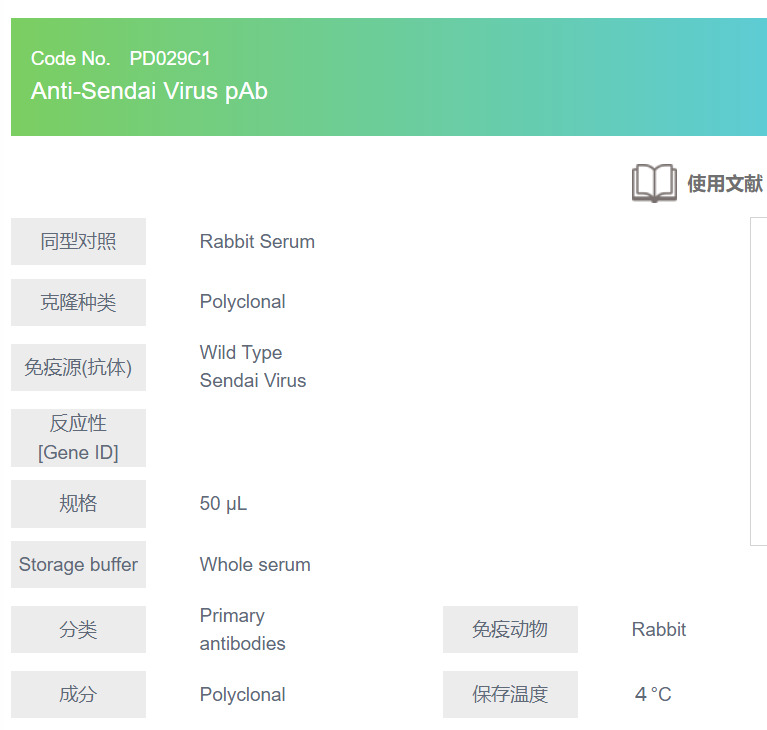The height and width of the screenshot is (730, 767).
Task: Select the 同型对照 label cell
Action: [78, 241]
